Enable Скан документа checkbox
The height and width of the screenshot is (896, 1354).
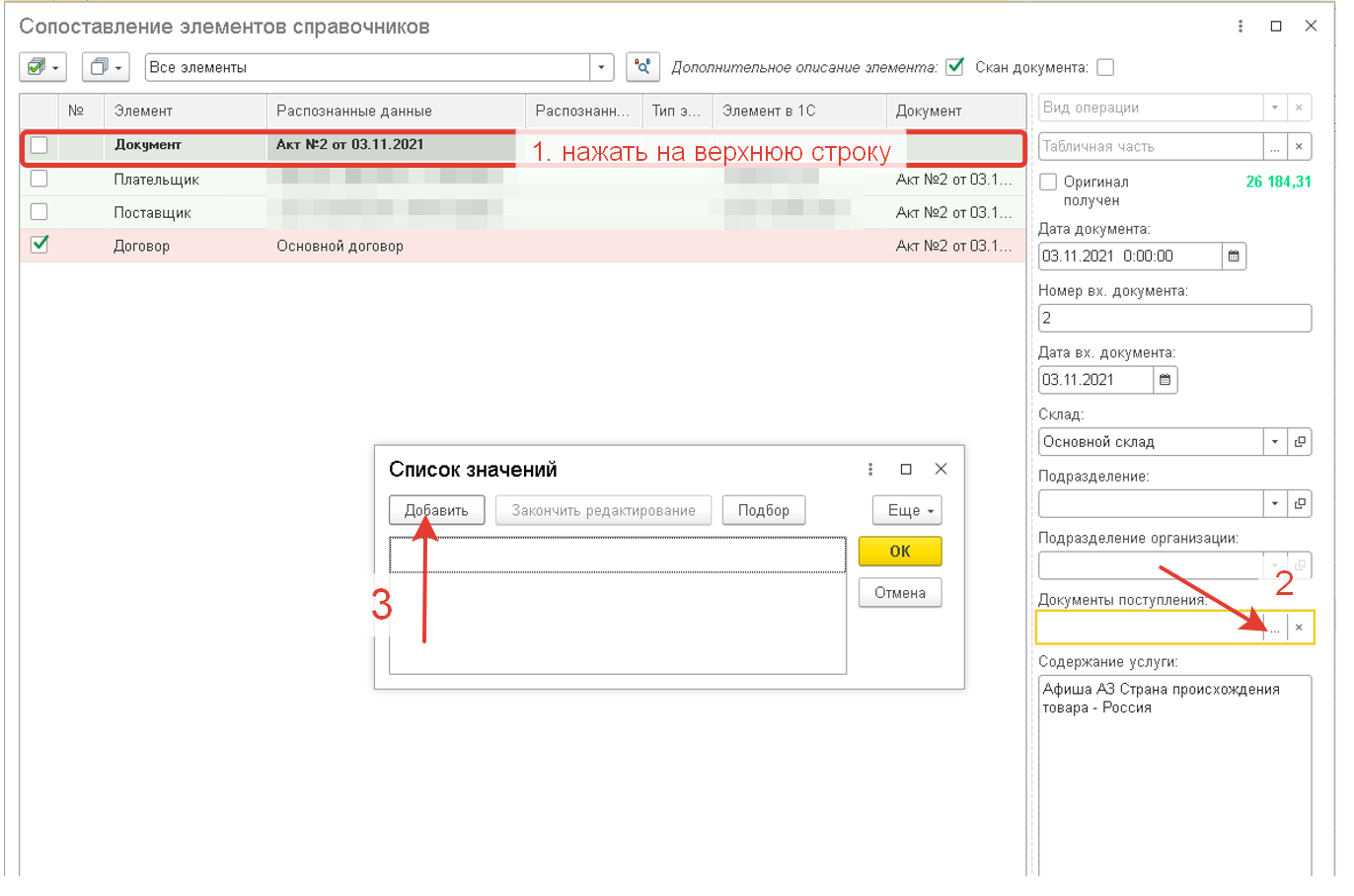click(x=1105, y=67)
